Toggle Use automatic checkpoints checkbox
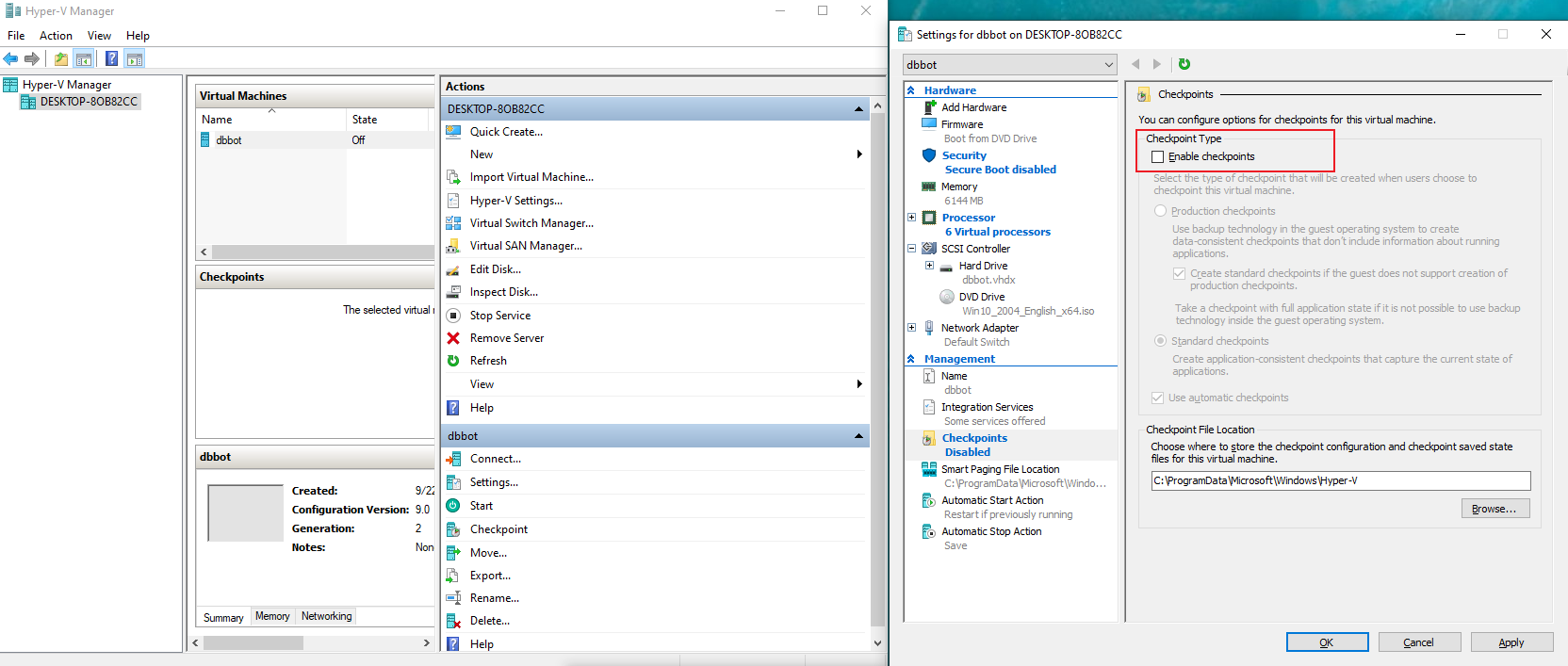 (1157, 398)
